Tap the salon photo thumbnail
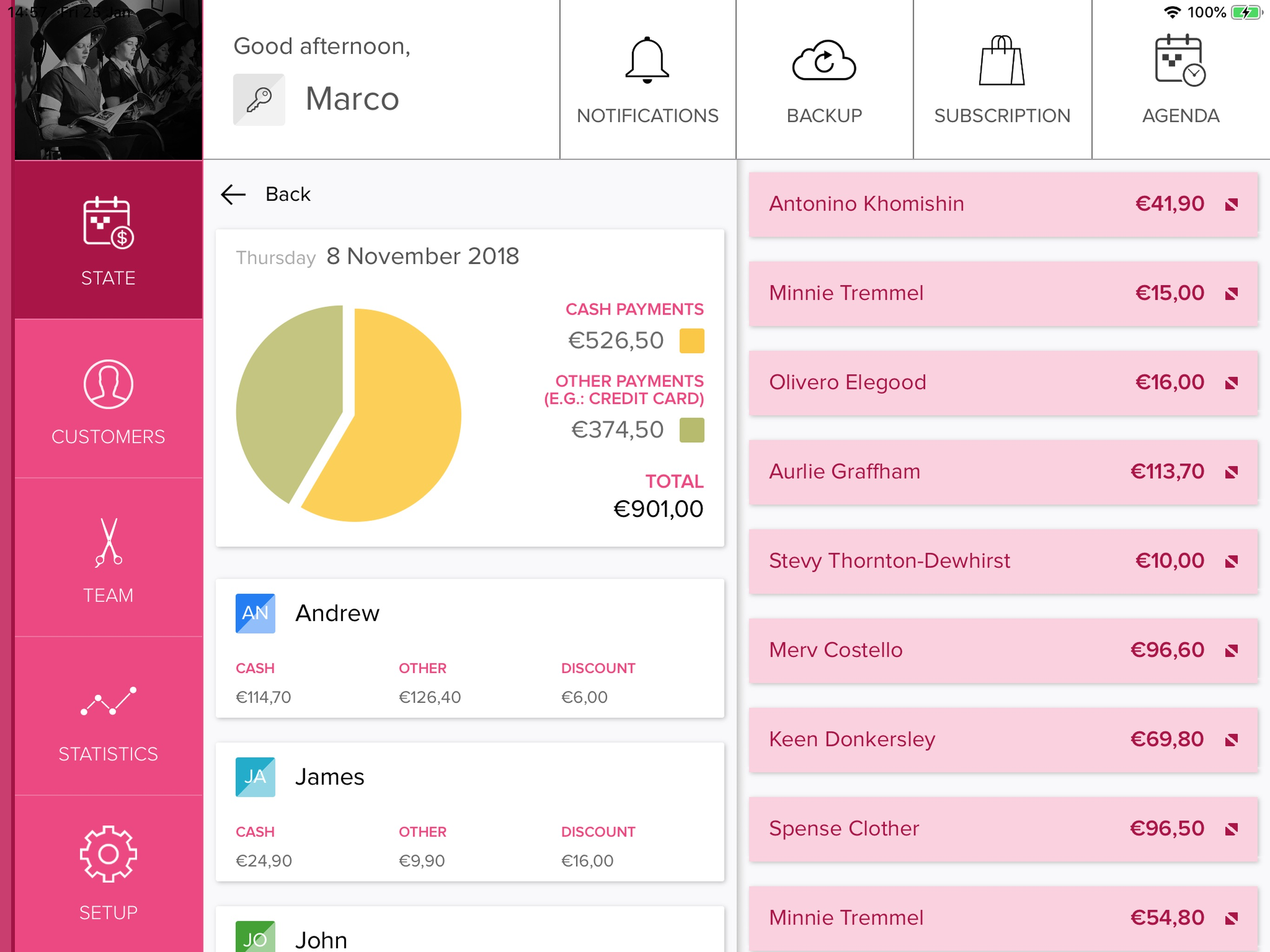 point(108,80)
